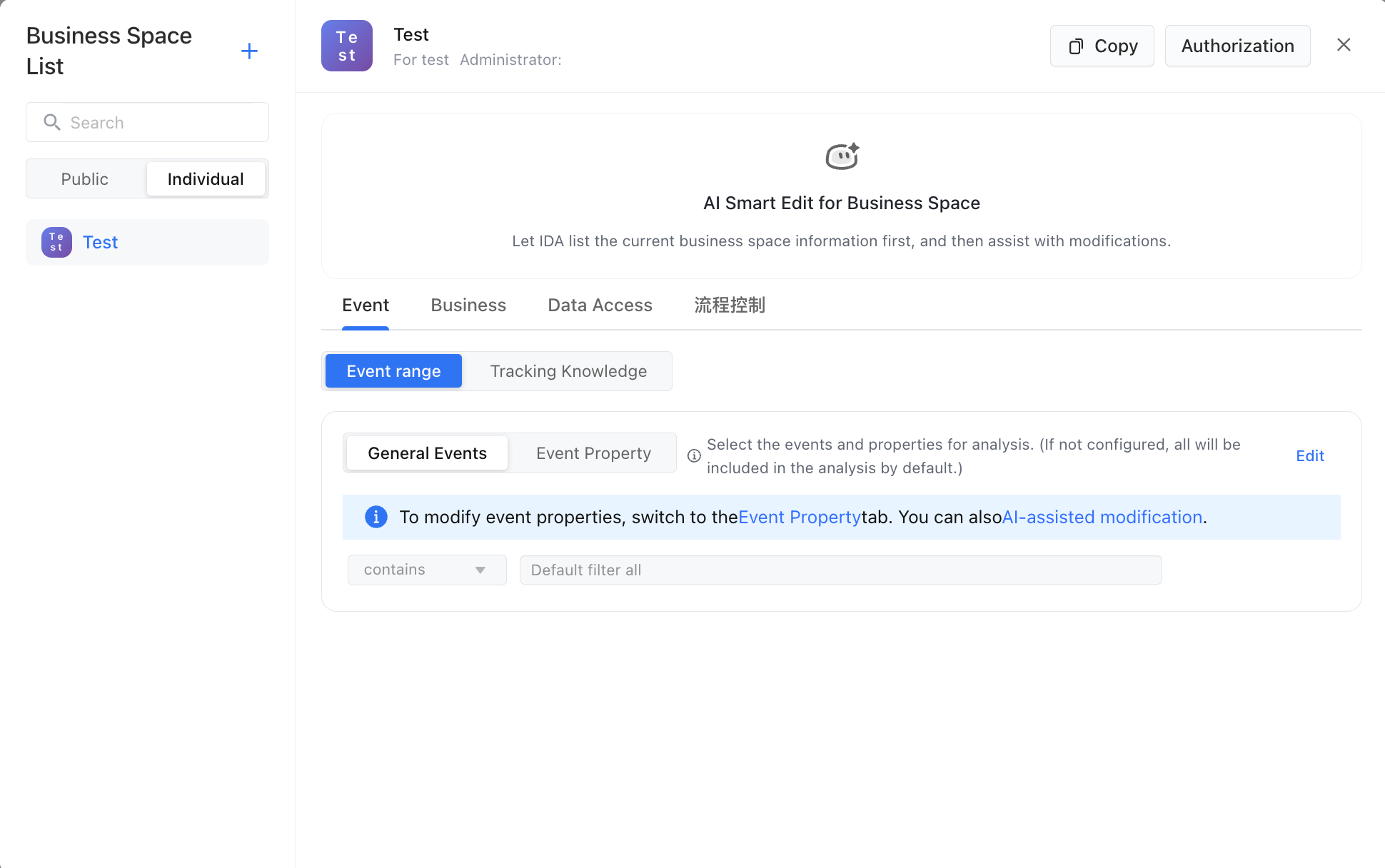Click the copy icon in Copy button
This screenshot has width=1385, height=868.
1076,46
